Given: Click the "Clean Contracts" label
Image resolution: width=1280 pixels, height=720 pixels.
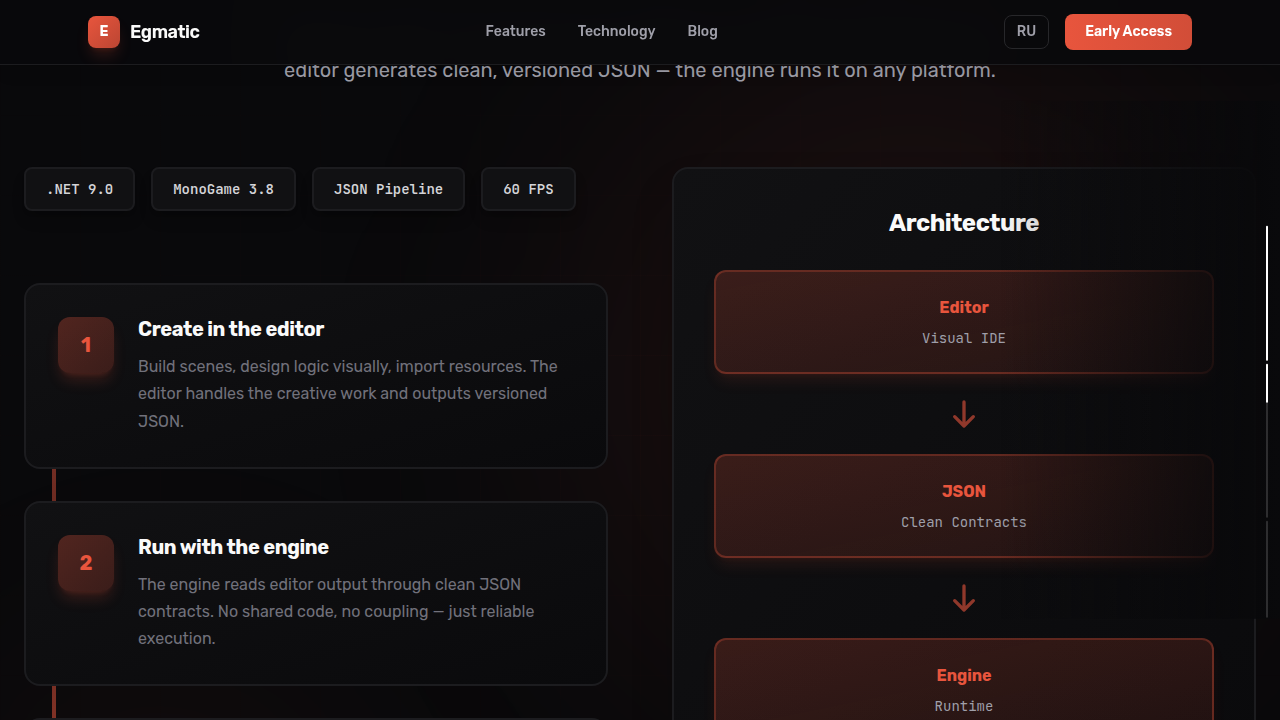Looking at the screenshot, I should tap(964, 522).
